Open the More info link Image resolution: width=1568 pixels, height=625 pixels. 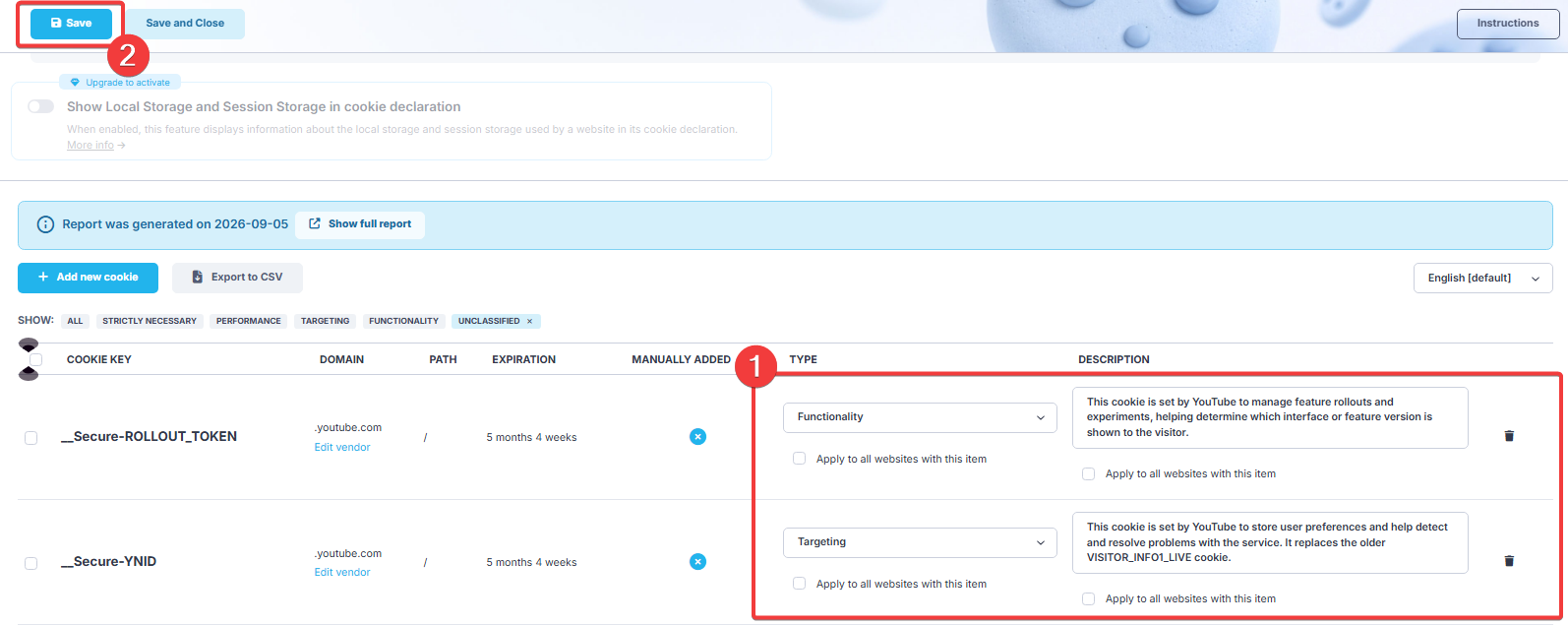pos(95,145)
